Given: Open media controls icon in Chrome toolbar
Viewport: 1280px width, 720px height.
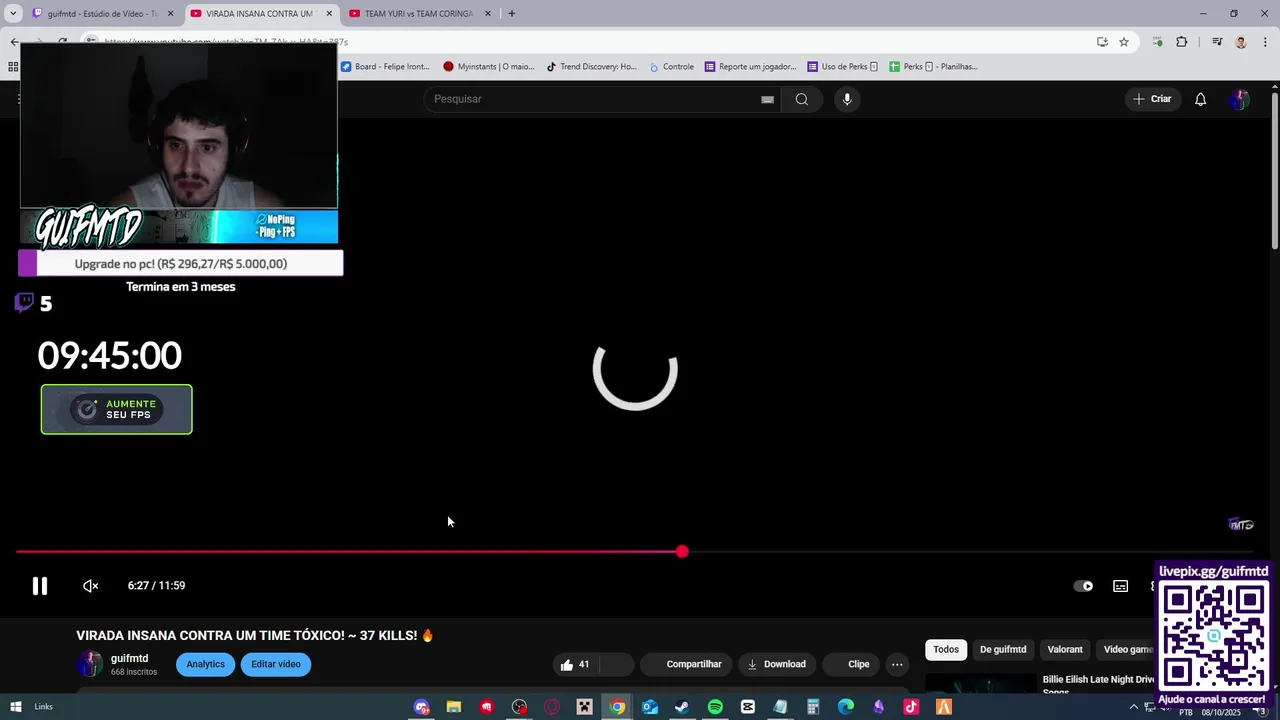Looking at the screenshot, I should pyautogui.click(x=1217, y=42).
